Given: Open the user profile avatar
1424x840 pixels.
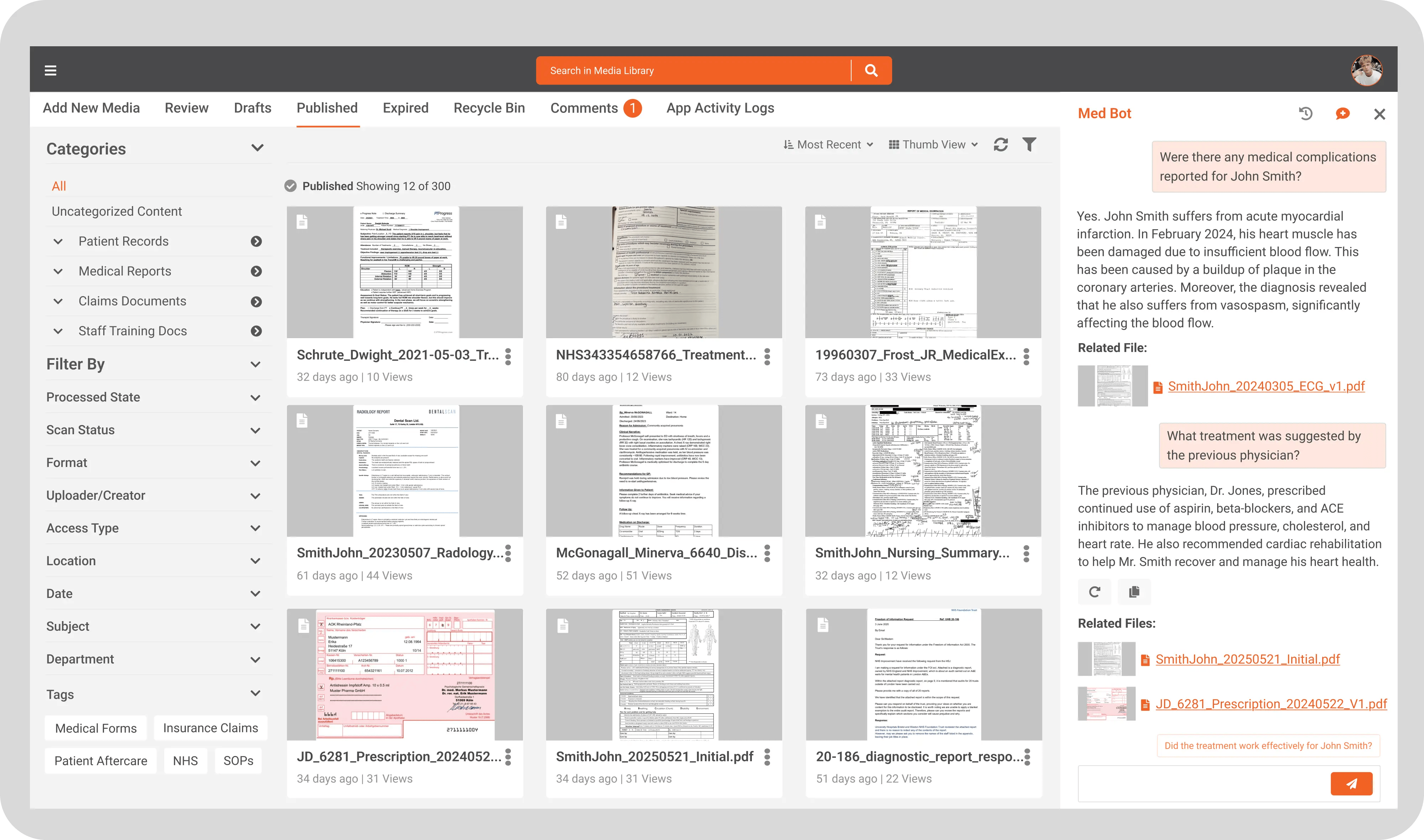Looking at the screenshot, I should 1366,70.
